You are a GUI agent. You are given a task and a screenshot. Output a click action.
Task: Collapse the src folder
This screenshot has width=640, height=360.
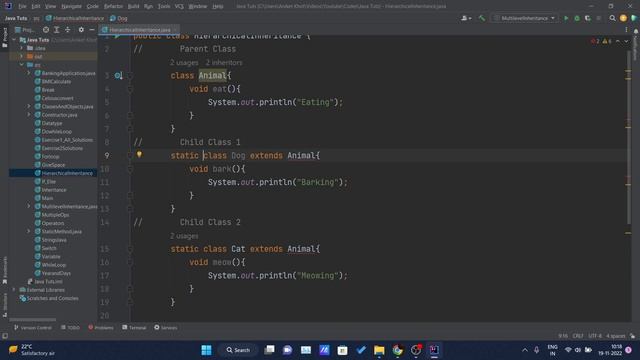click(x=22, y=65)
